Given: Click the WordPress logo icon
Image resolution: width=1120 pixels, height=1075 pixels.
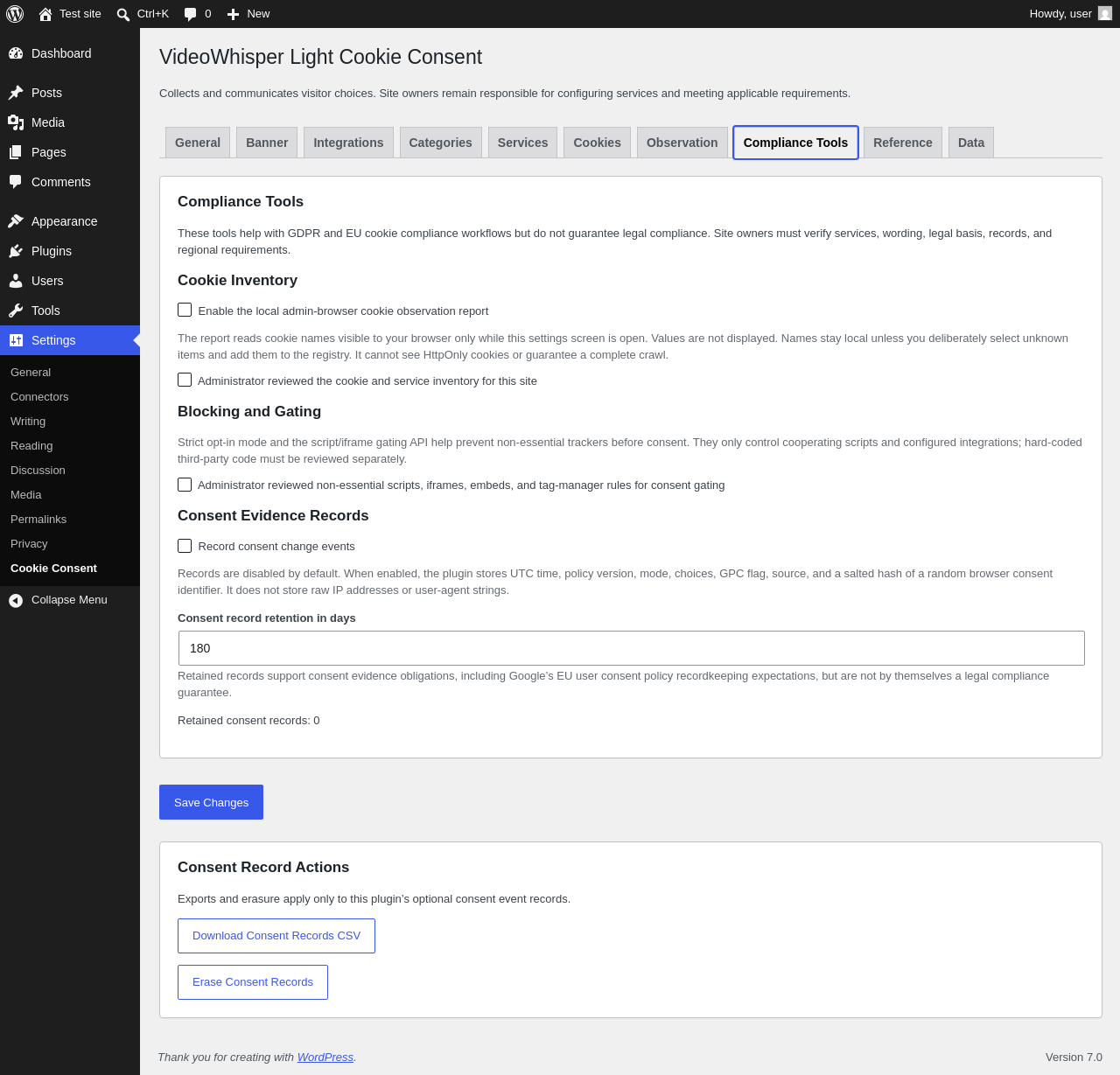Looking at the screenshot, I should pos(15,14).
